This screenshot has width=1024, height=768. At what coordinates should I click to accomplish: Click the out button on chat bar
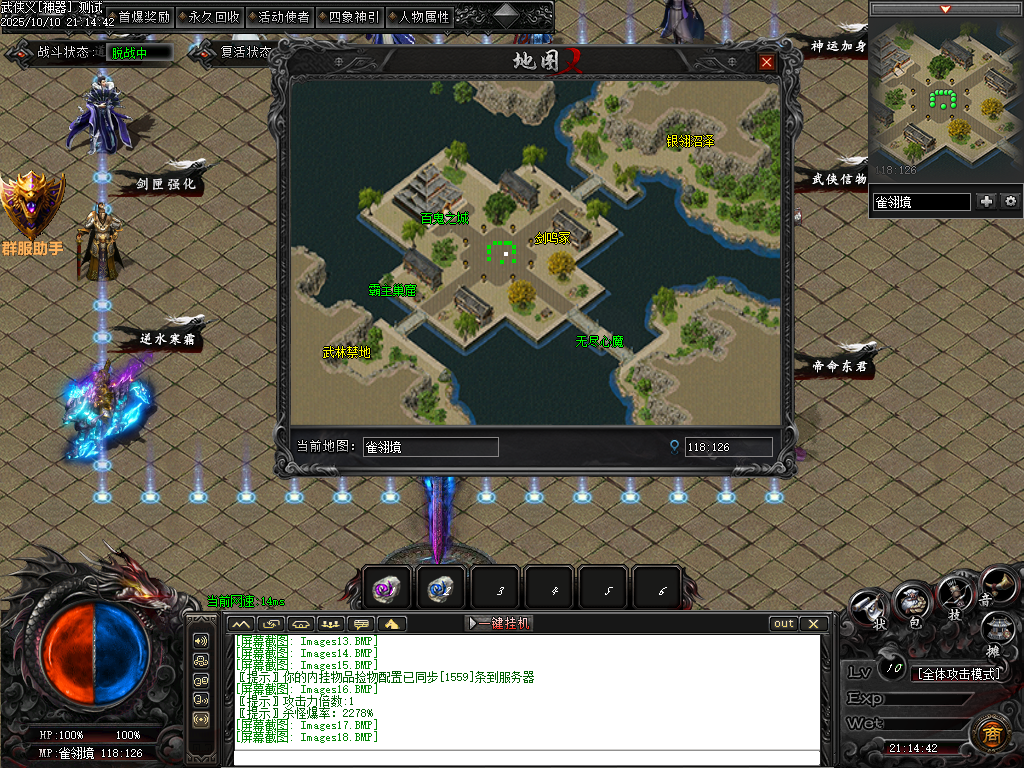pos(784,624)
